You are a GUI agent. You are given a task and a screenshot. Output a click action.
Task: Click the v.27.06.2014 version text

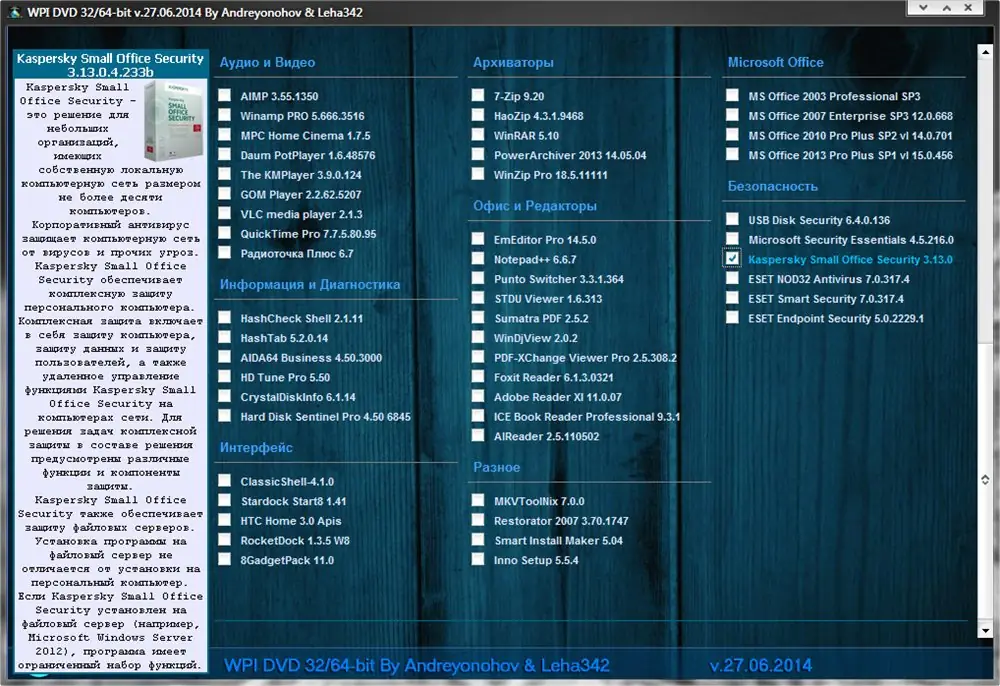point(761,666)
